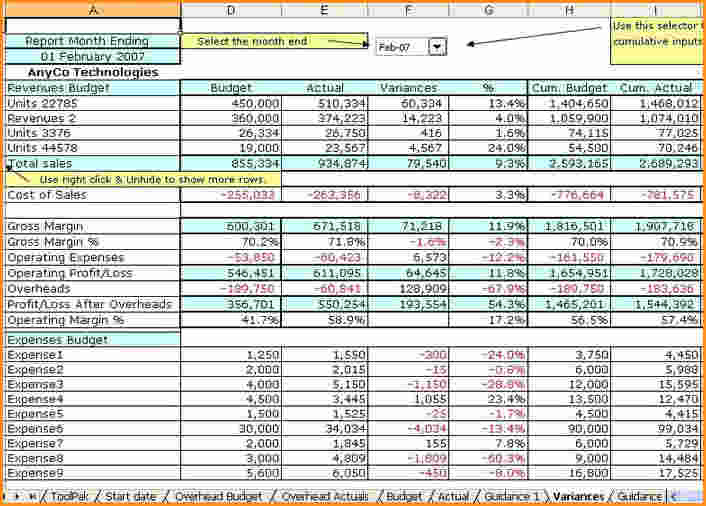Click the last sheet navigation arrow
Image resolution: width=706 pixels, height=506 pixels.
click(32, 497)
